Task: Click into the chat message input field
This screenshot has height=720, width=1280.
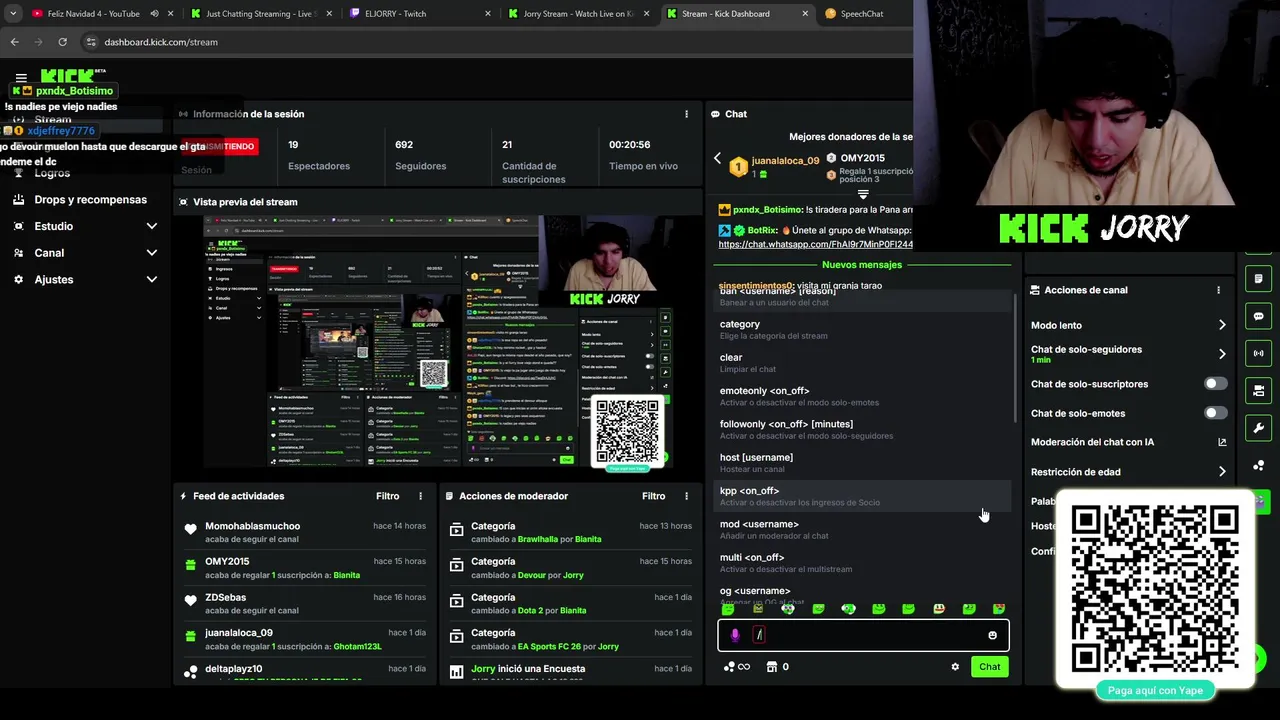Action: [x=863, y=635]
